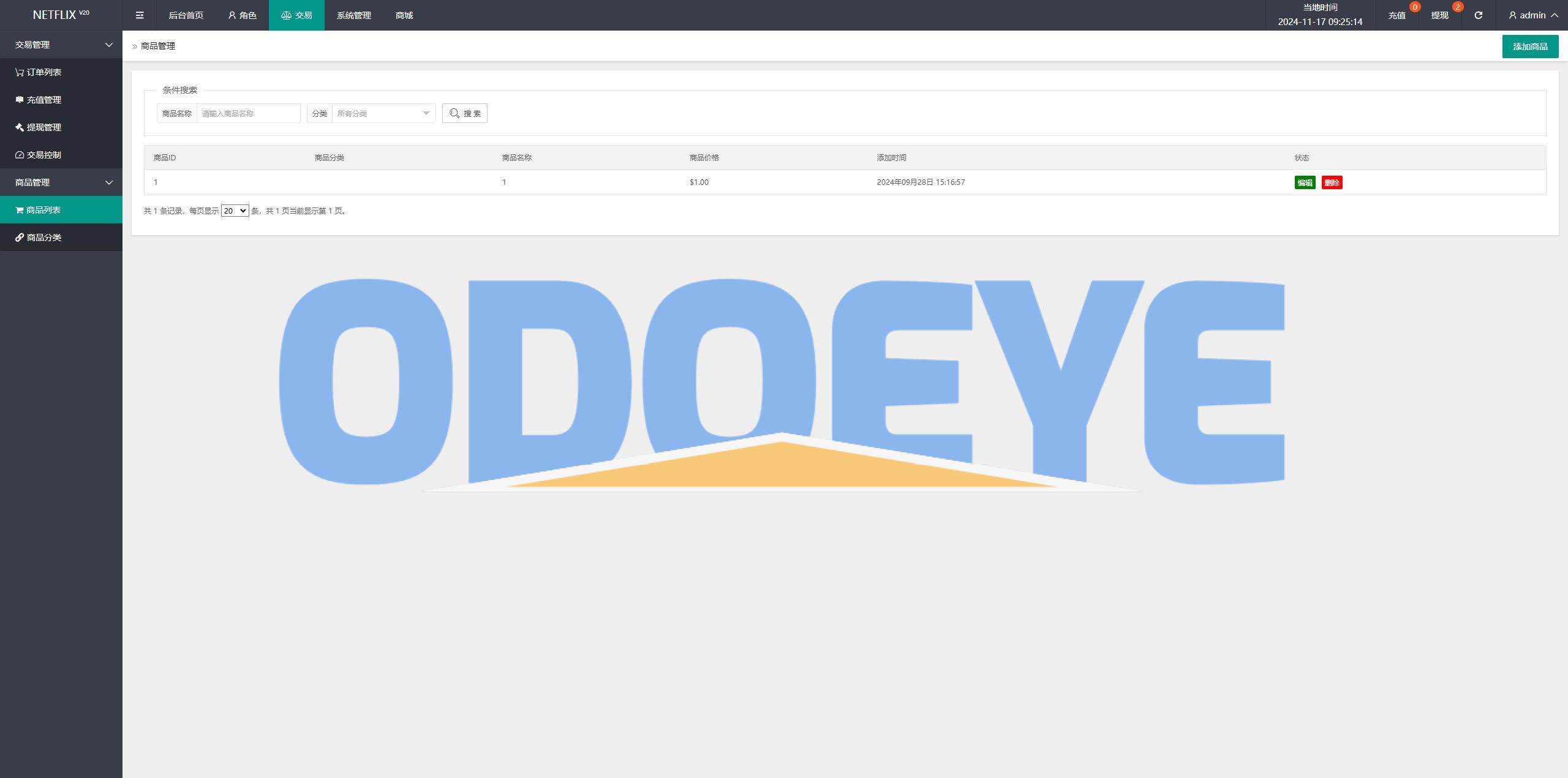Click the magnifier icon in search button

pos(454,113)
